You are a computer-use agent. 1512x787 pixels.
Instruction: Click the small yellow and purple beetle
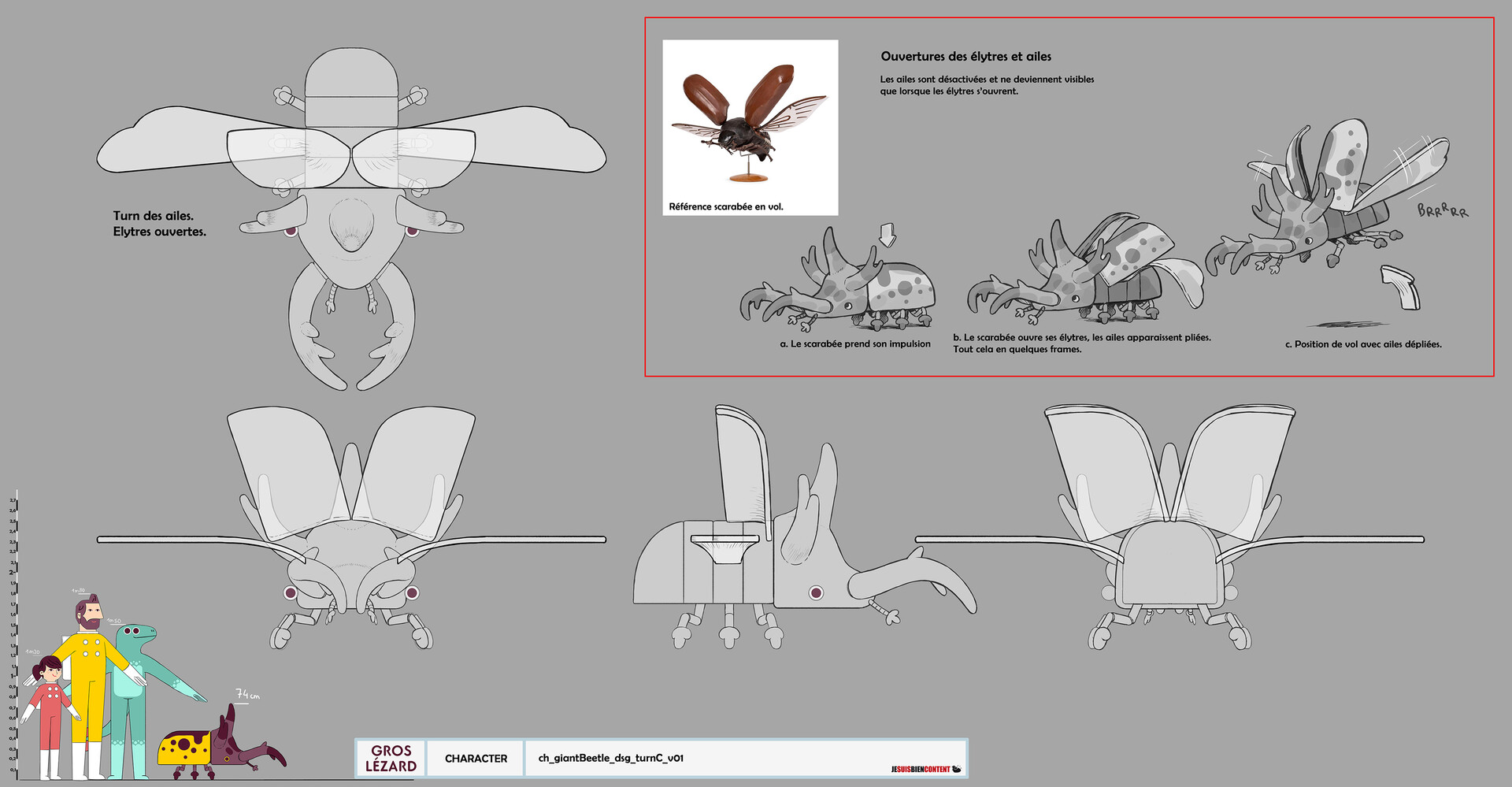tap(221, 743)
